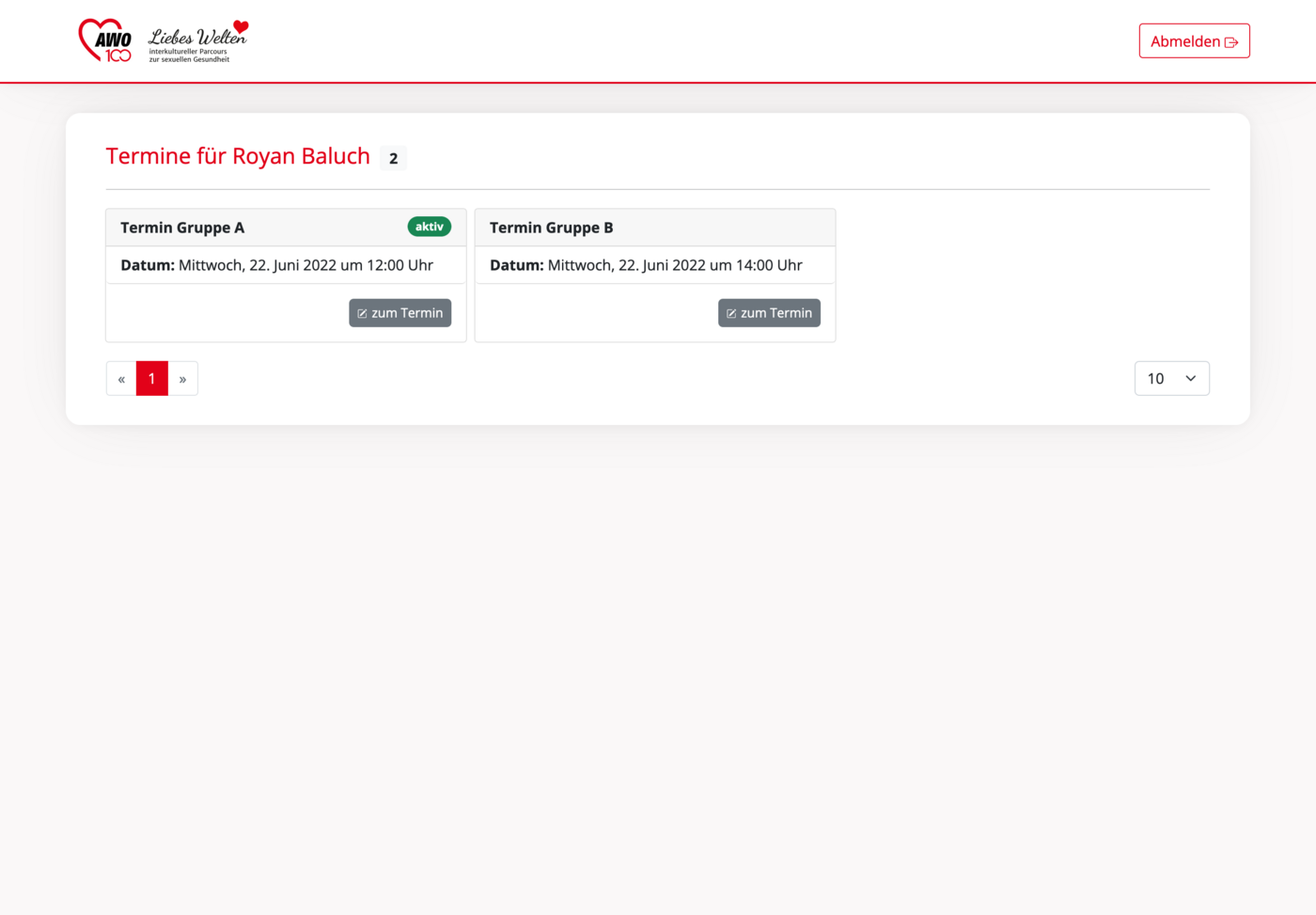
Task: Click the green aktiv badge
Action: click(429, 227)
